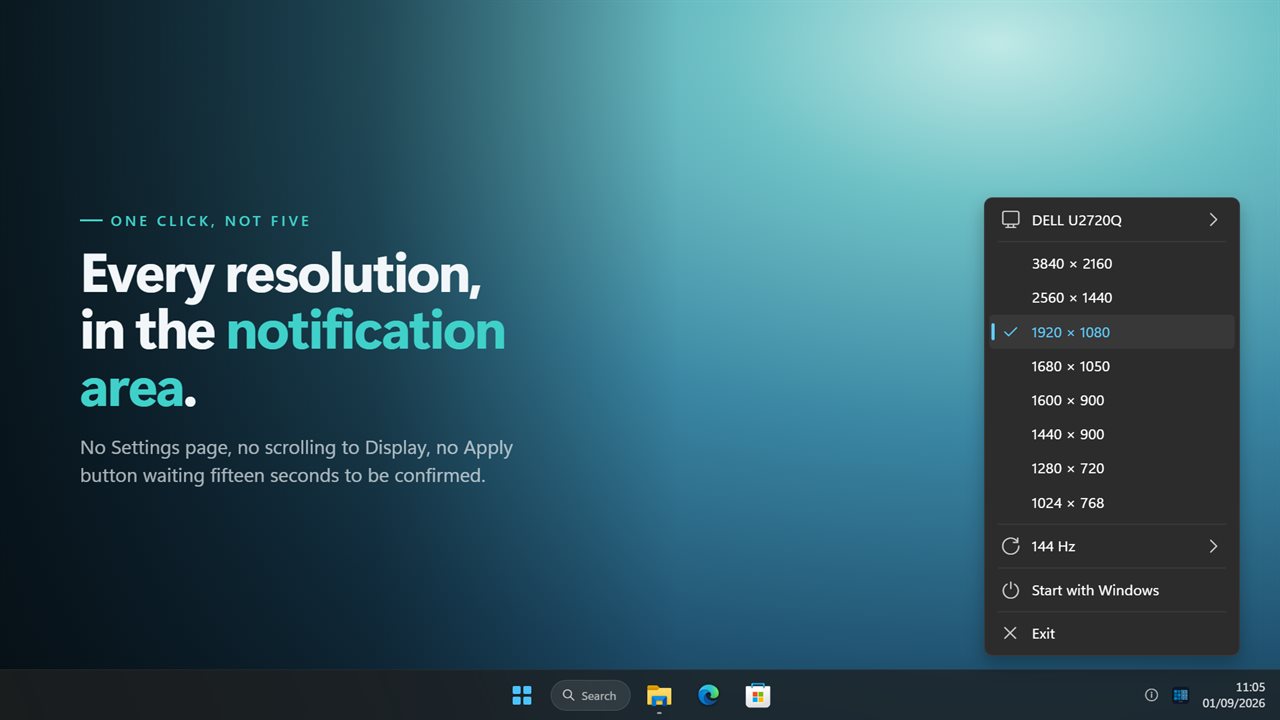Toggle the Start with Windows option
This screenshot has width=1280, height=720.
pyautogui.click(x=1111, y=590)
